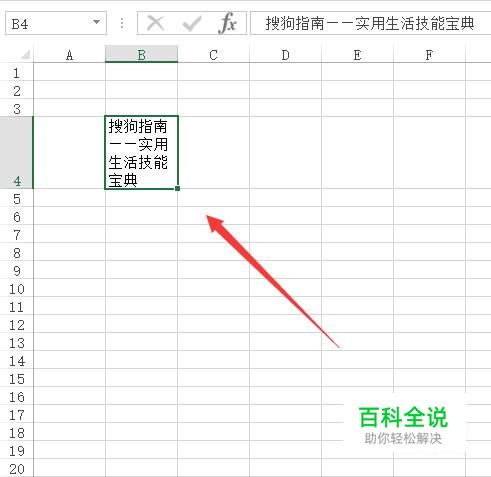Select column F header
This screenshot has height=477, width=491.
429,55
